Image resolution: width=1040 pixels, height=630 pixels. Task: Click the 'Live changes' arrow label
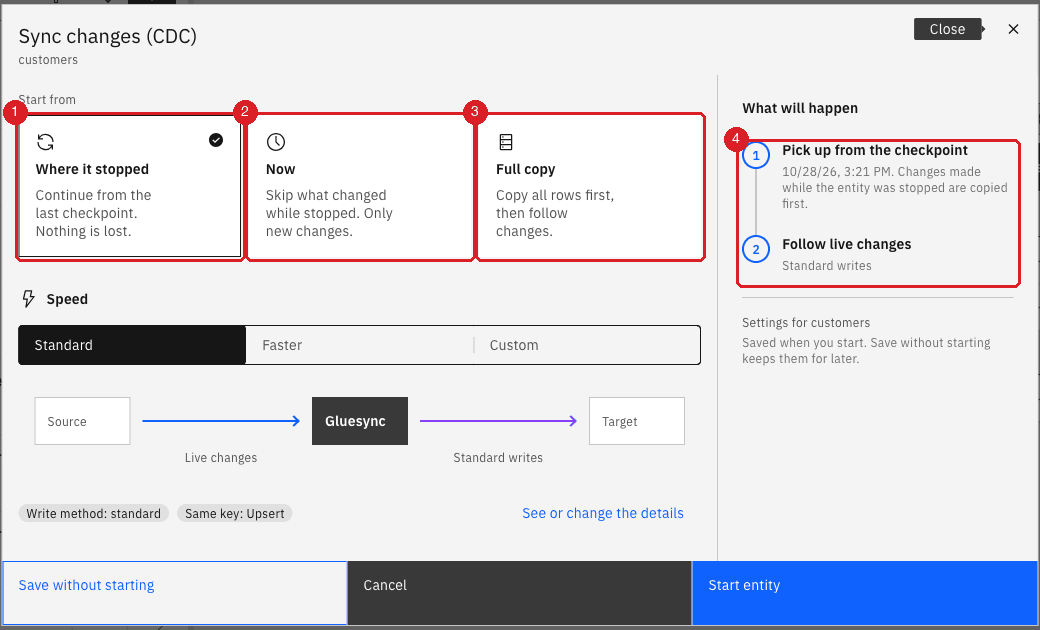tap(221, 458)
